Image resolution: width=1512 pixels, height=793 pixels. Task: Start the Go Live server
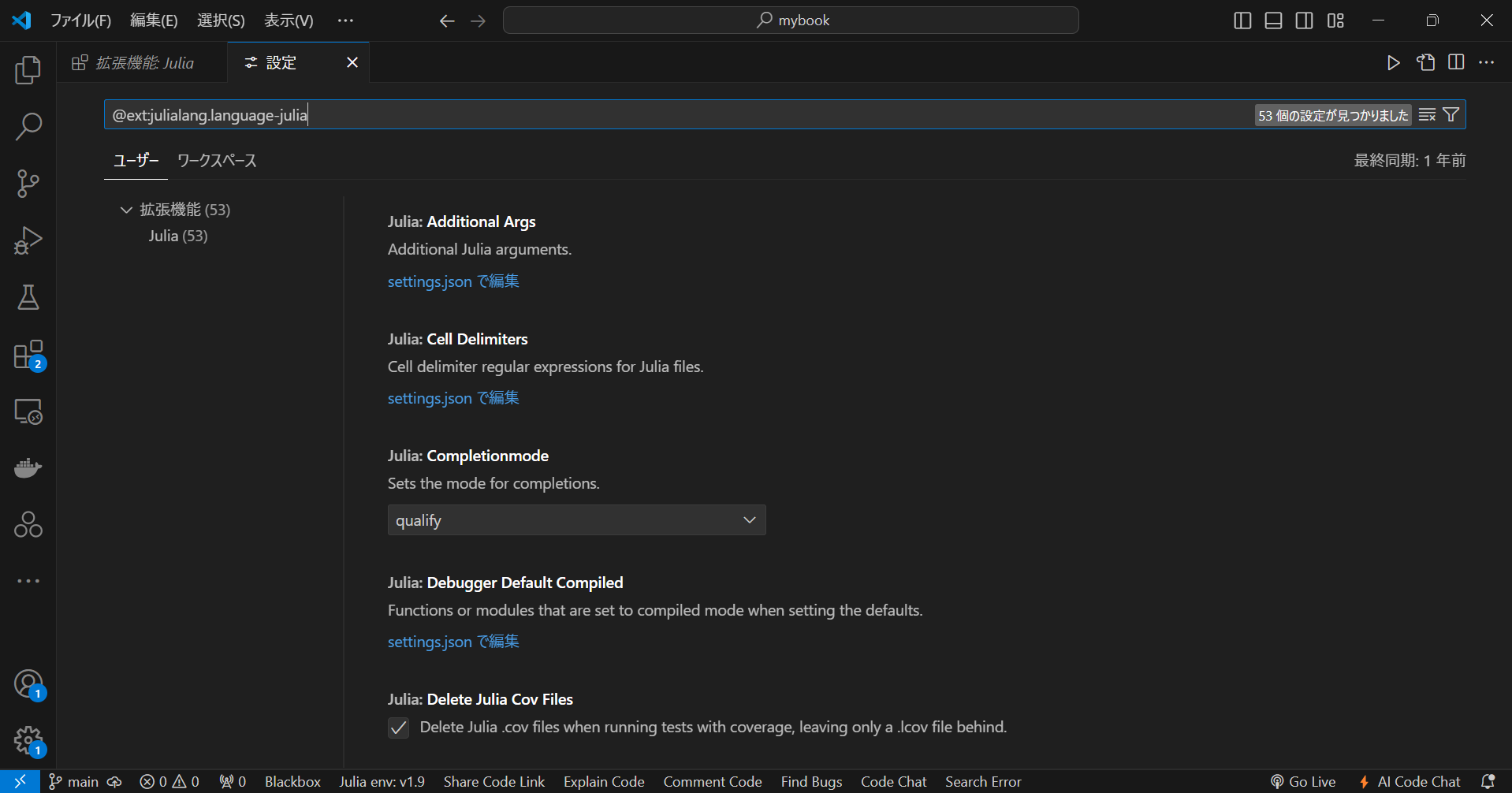click(1303, 781)
